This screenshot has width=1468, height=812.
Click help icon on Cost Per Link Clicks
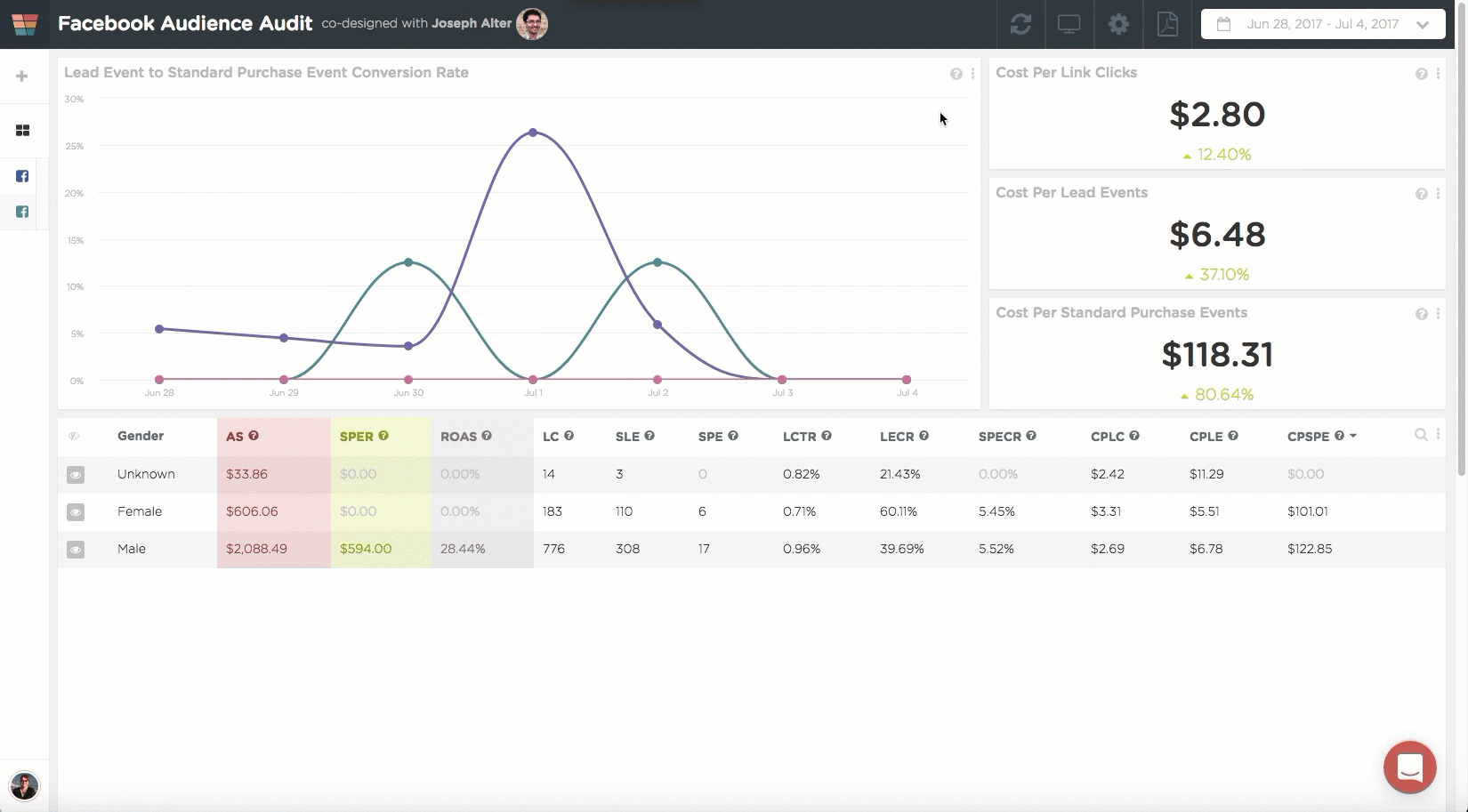(x=1422, y=74)
